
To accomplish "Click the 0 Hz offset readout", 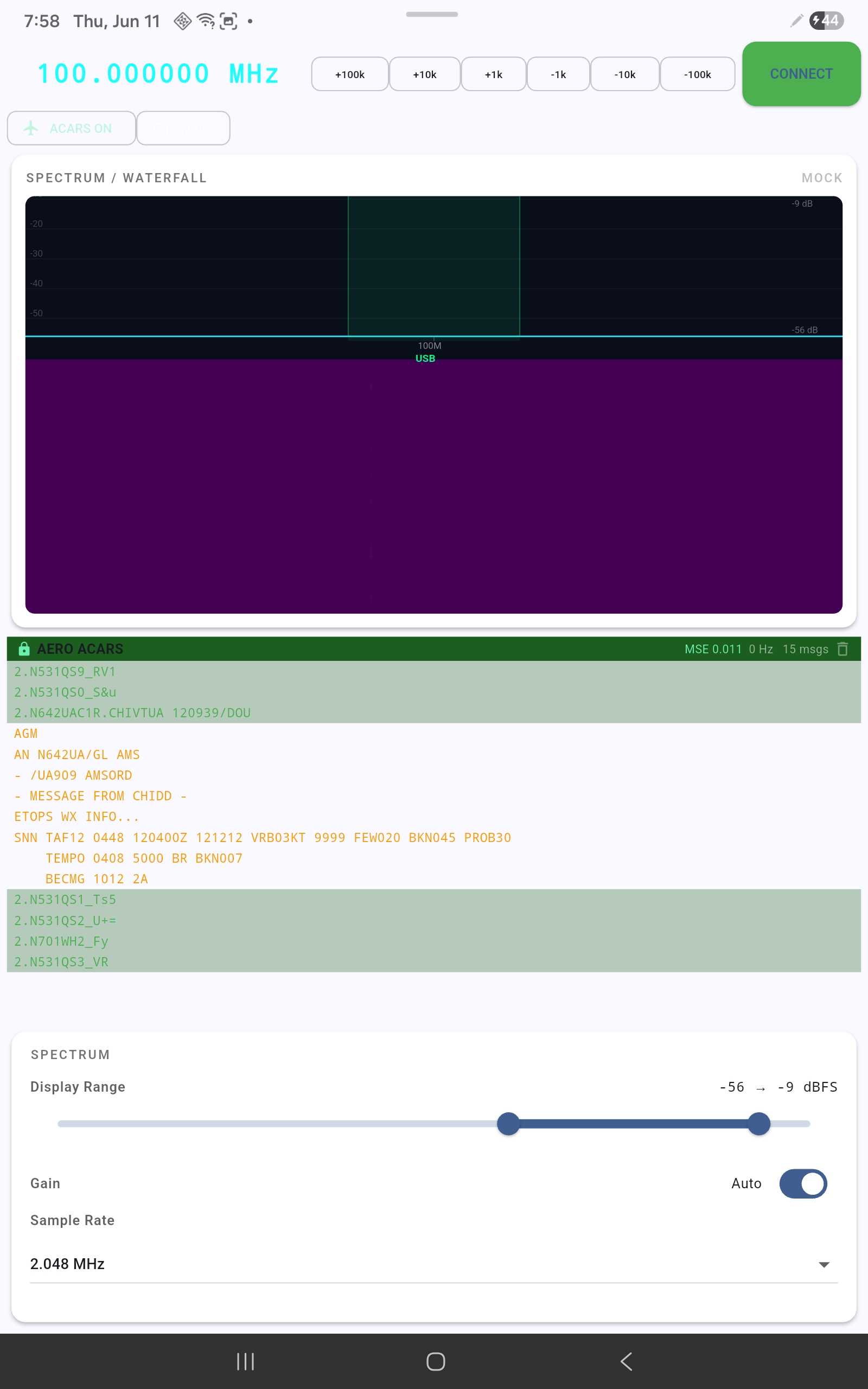I will click(x=761, y=648).
